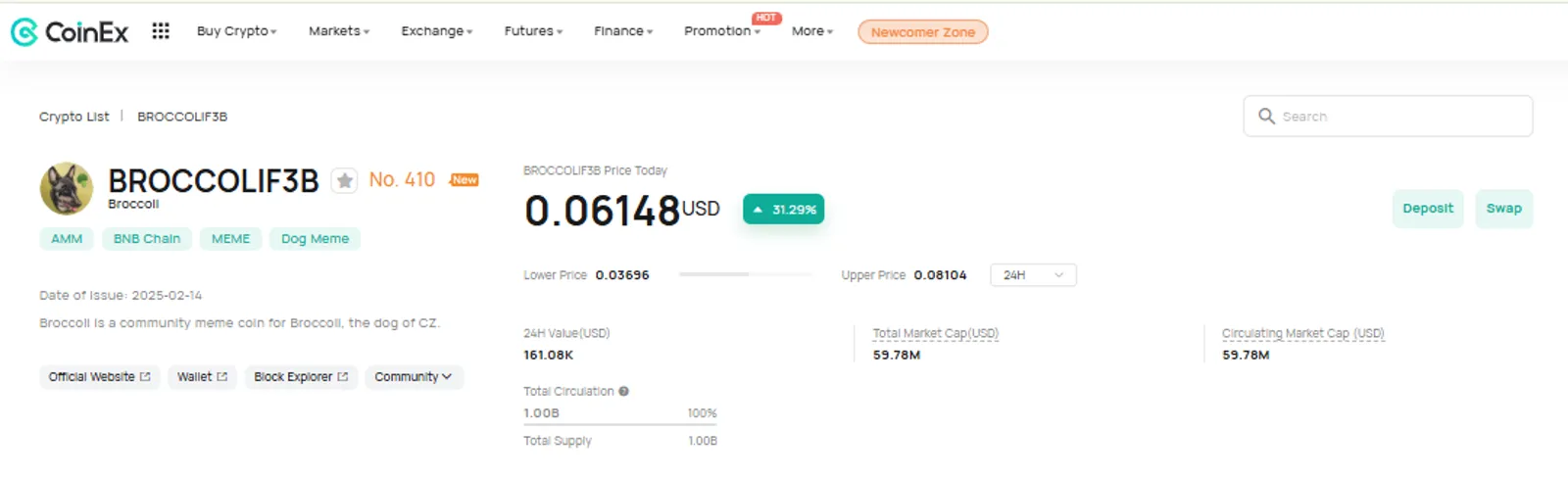This screenshot has height=479, width=1568.
Task: Expand the Buy Crypto menu
Action: (236, 31)
